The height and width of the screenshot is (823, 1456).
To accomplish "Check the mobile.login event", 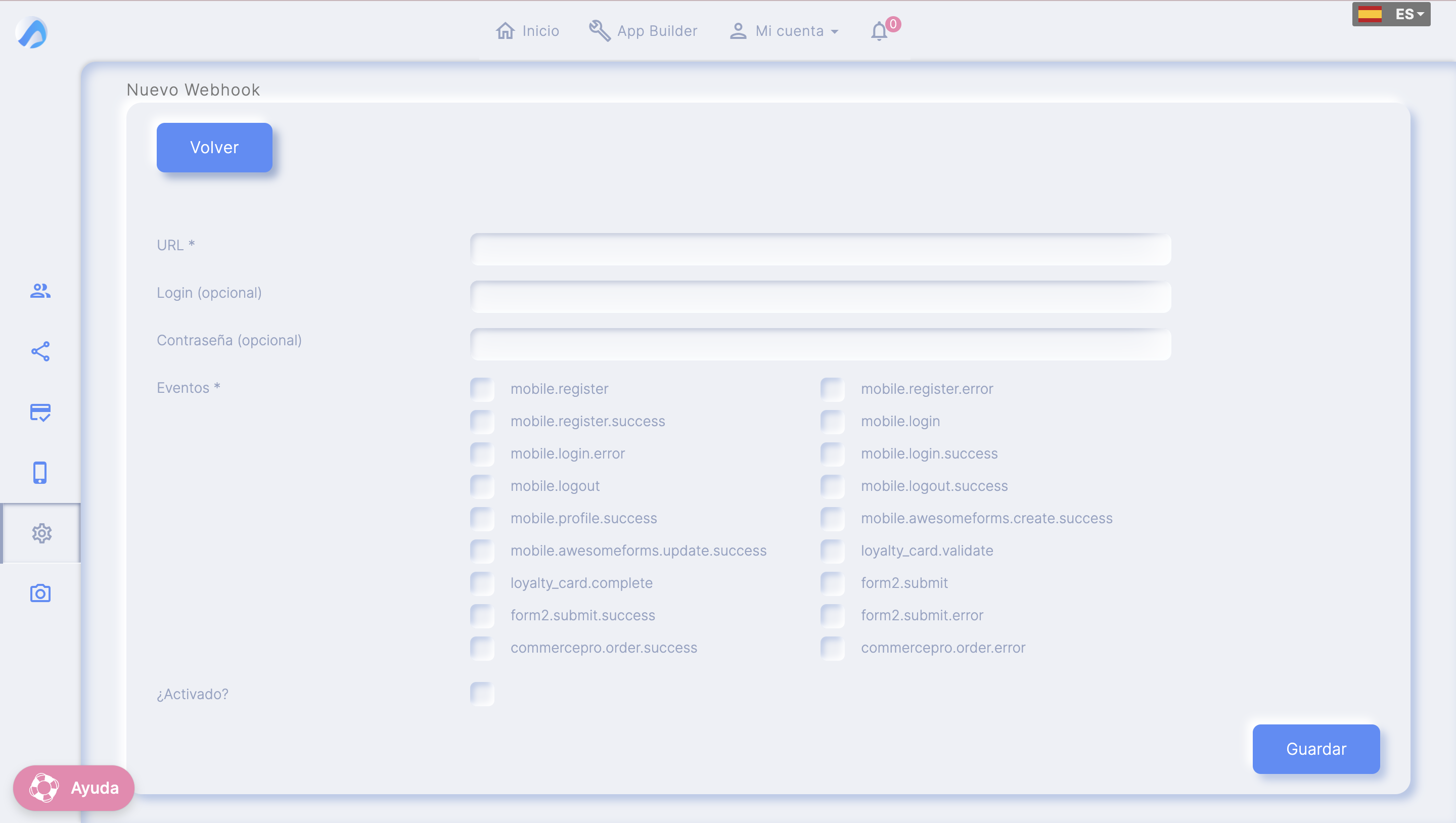I will [x=833, y=421].
